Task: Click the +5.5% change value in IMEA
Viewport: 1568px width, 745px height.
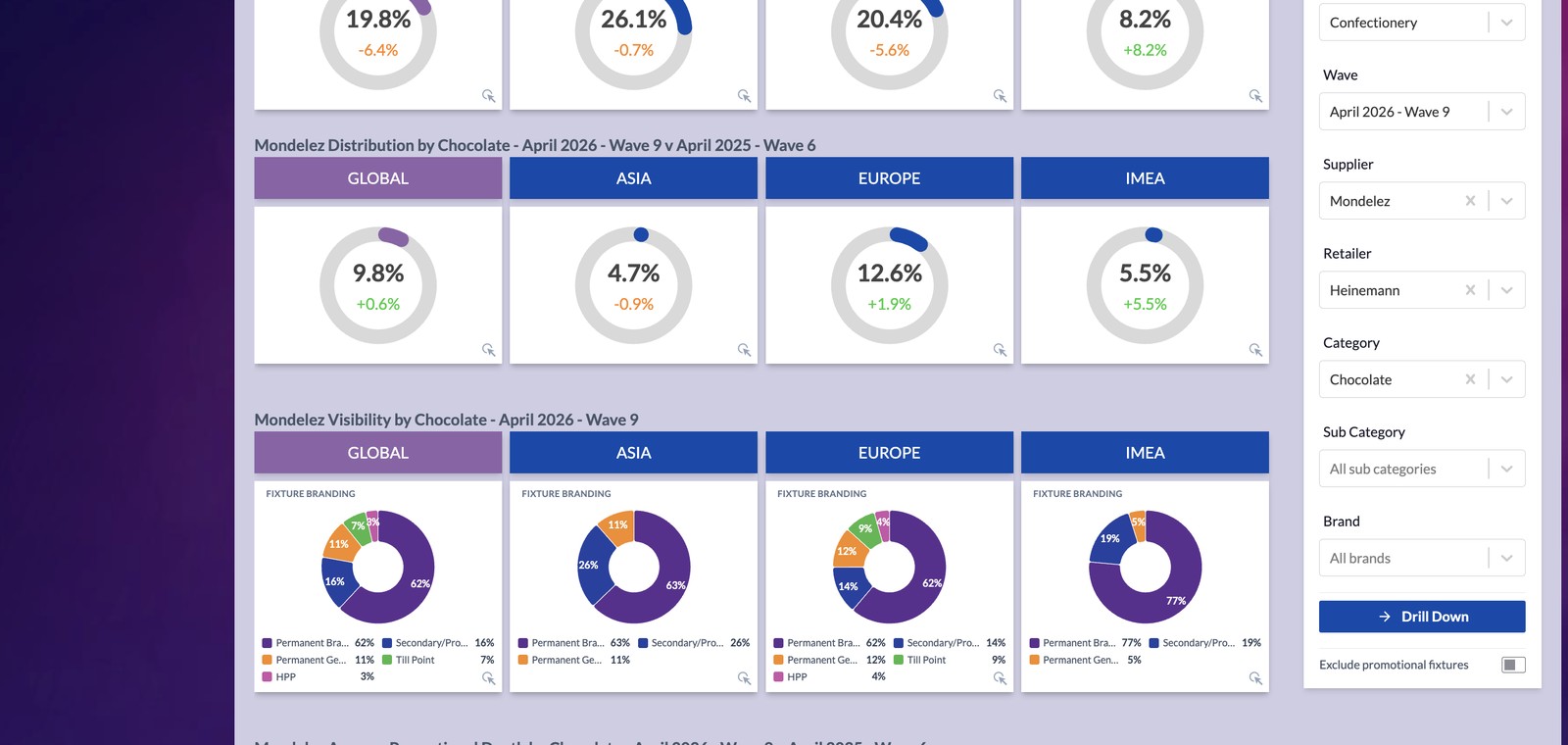Action: [x=1145, y=304]
